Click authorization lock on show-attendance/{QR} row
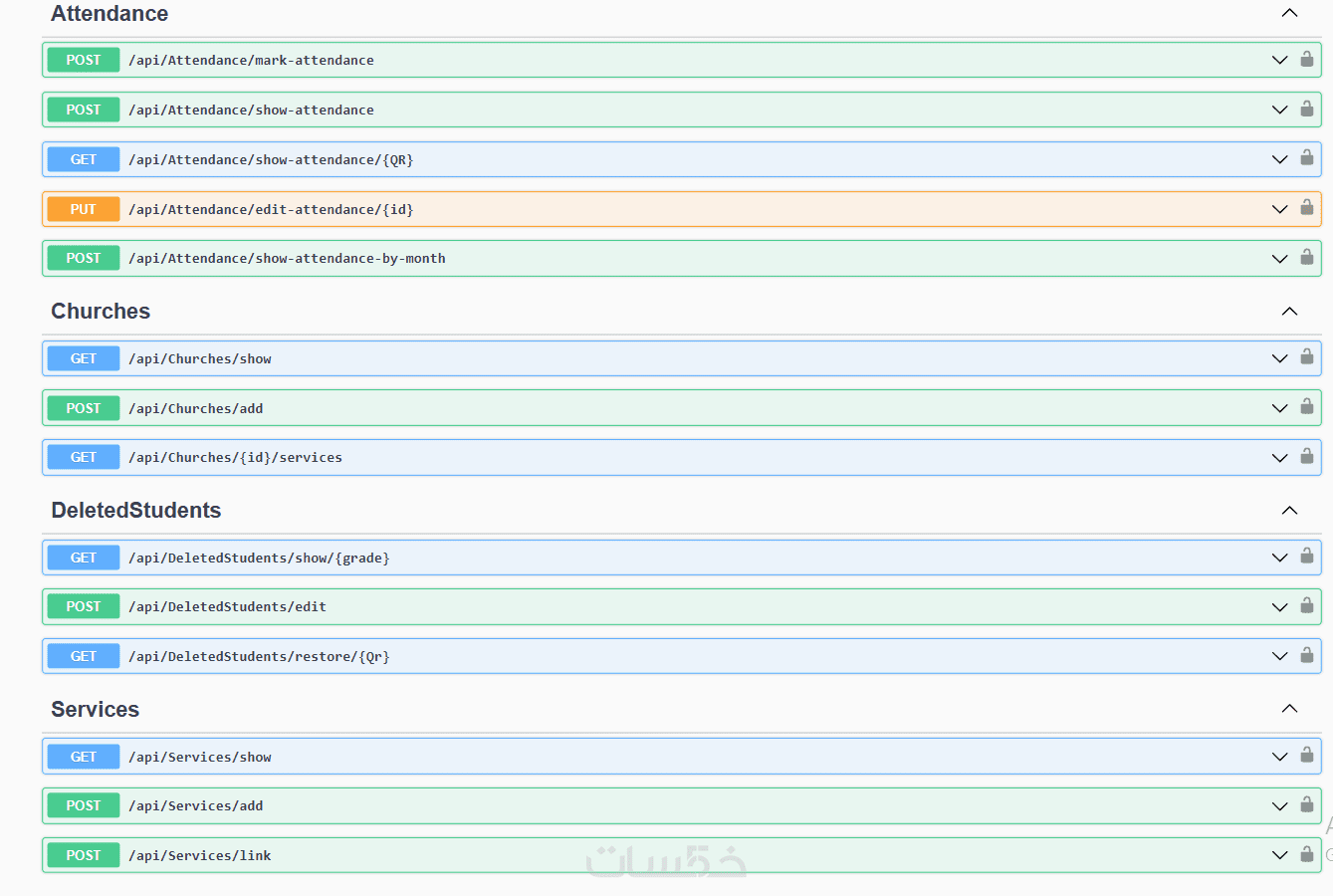Image resolution: width=1333 pixels, height=896 pixels. (x=1307, y=158)
